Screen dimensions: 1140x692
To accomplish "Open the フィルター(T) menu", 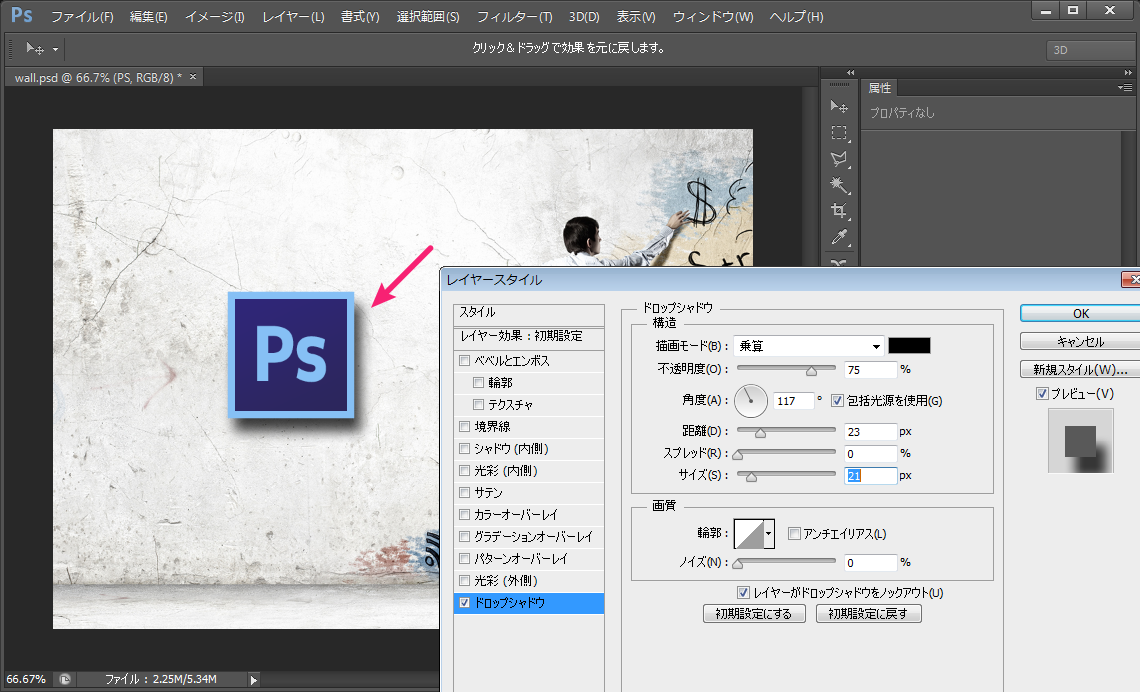I will [514, 17].
